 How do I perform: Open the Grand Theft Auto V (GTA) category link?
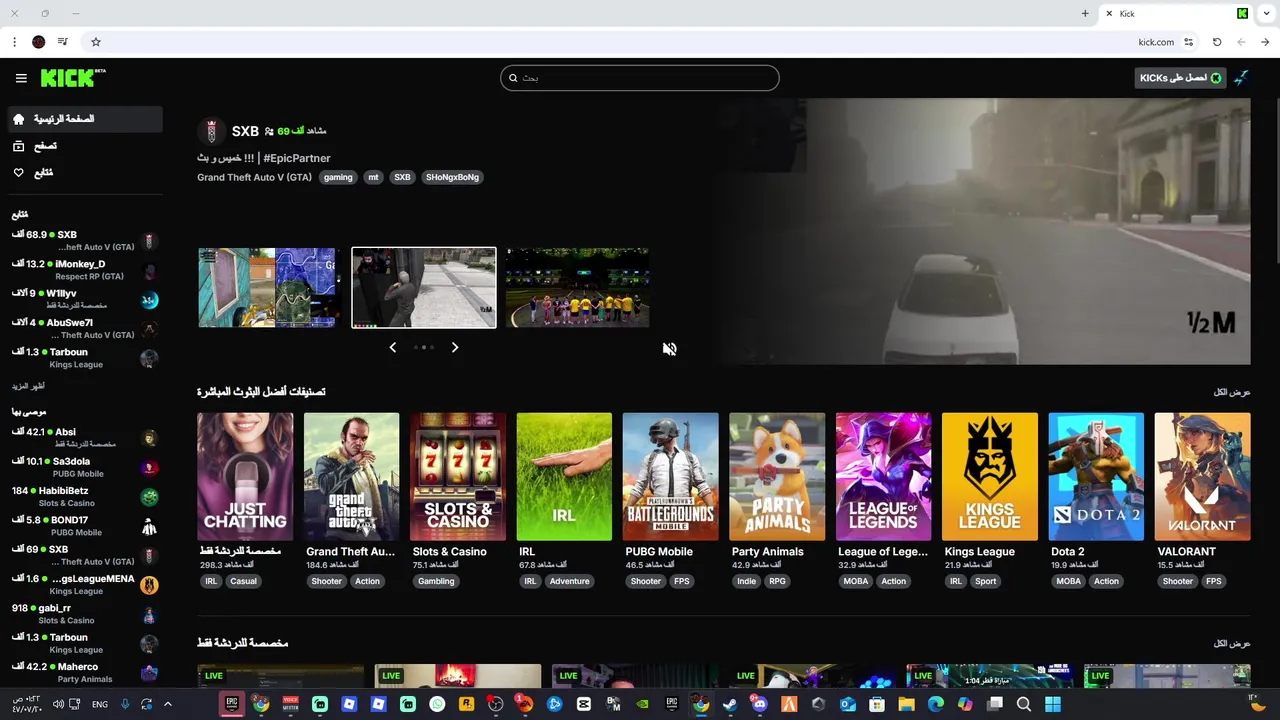tap(254, 177)
